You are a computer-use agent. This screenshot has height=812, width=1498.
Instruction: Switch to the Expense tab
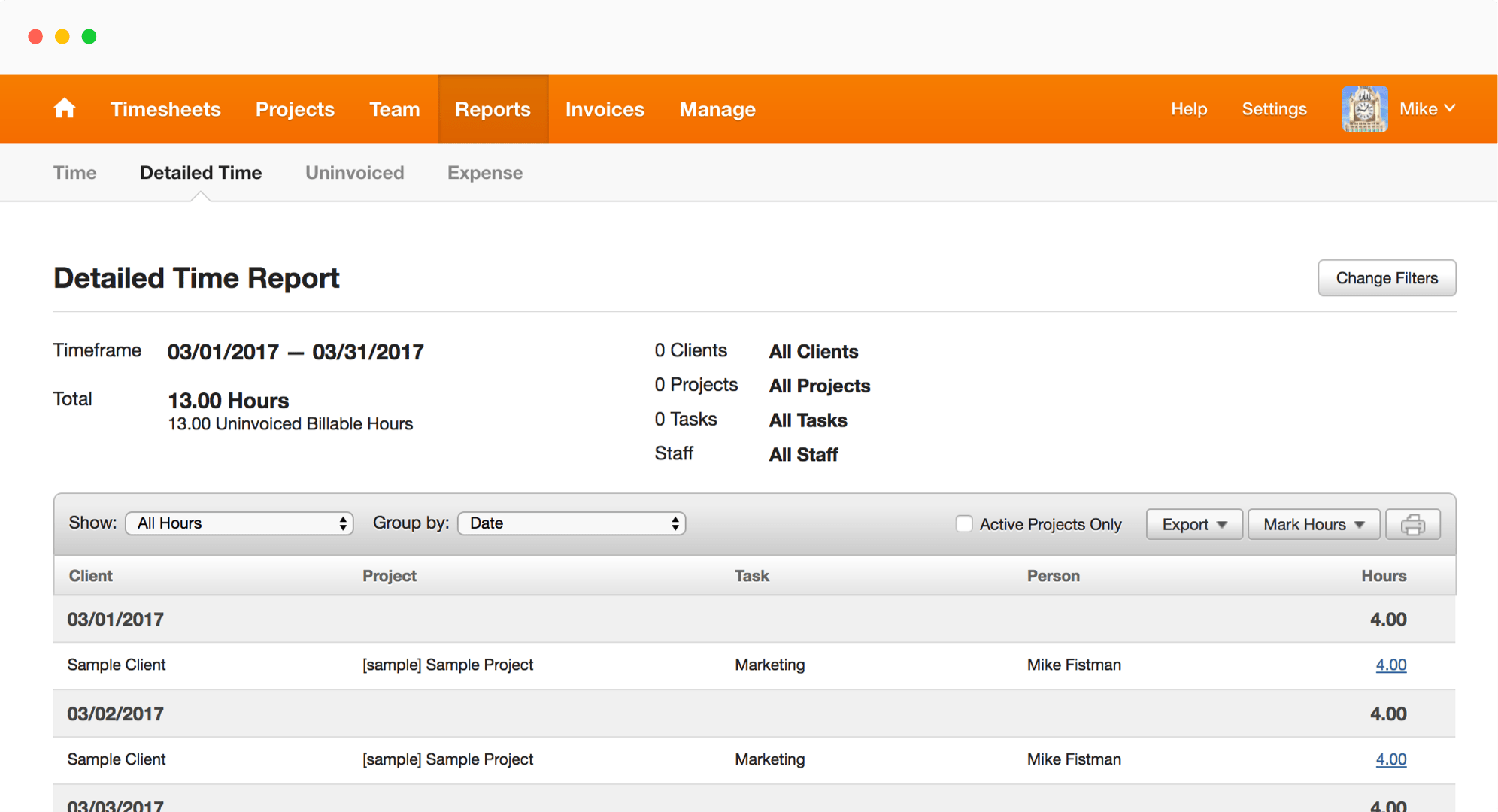(x=484, y=173)
